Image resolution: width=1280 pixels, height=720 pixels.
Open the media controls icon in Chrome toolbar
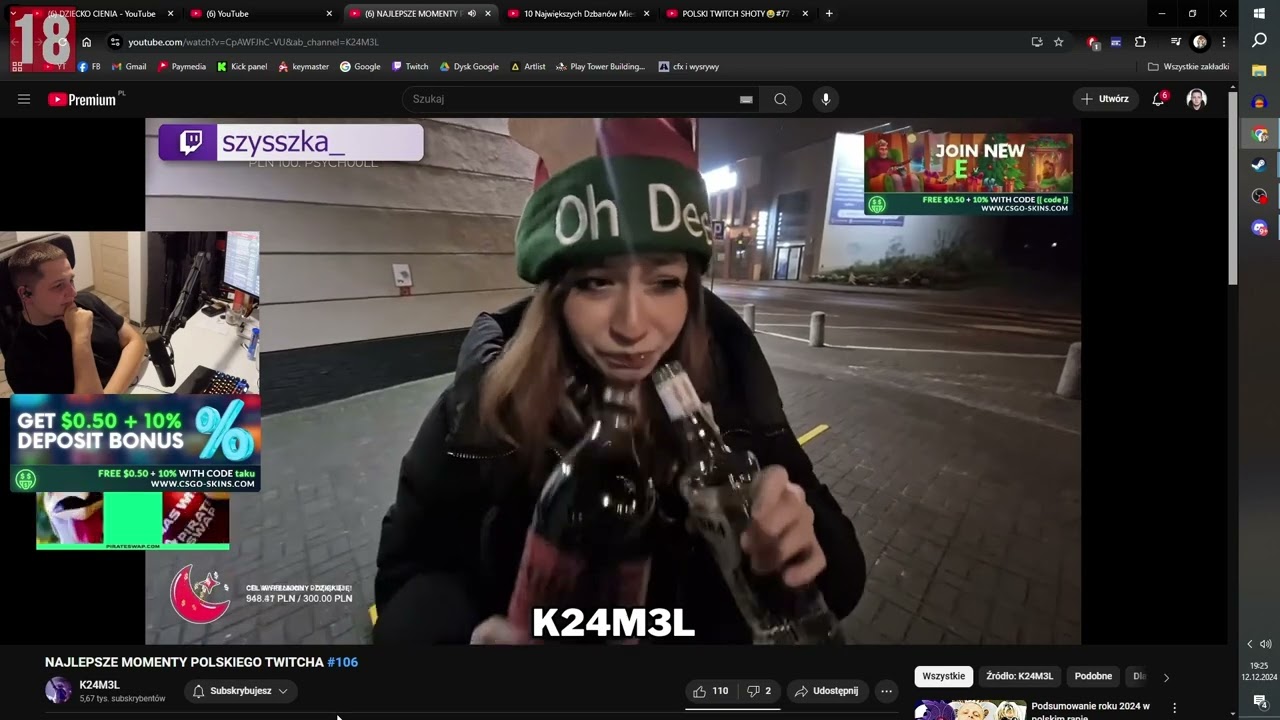[1175, 42]
